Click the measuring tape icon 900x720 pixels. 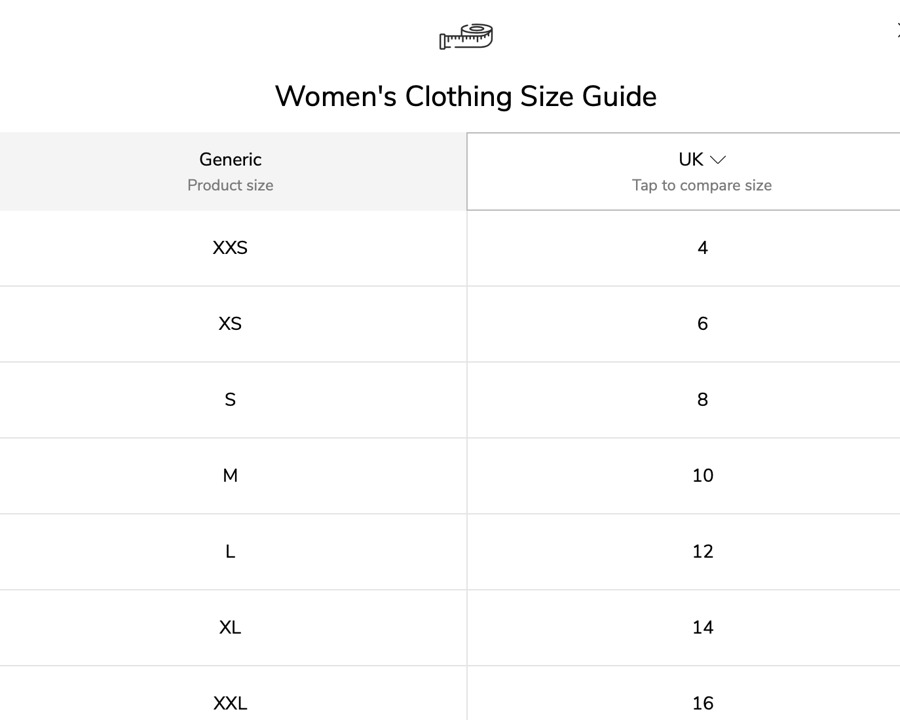coord(466,37)
